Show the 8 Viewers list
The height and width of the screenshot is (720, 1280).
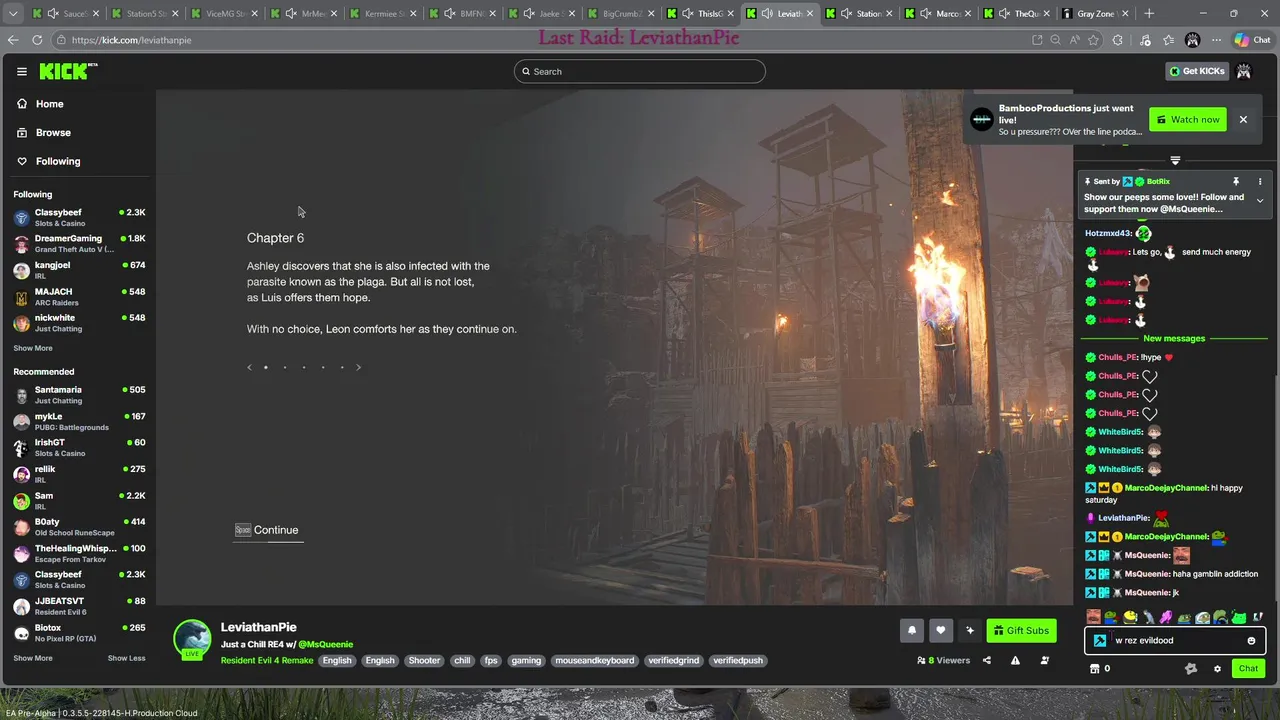pyautogui.click(x=943, y=660)
